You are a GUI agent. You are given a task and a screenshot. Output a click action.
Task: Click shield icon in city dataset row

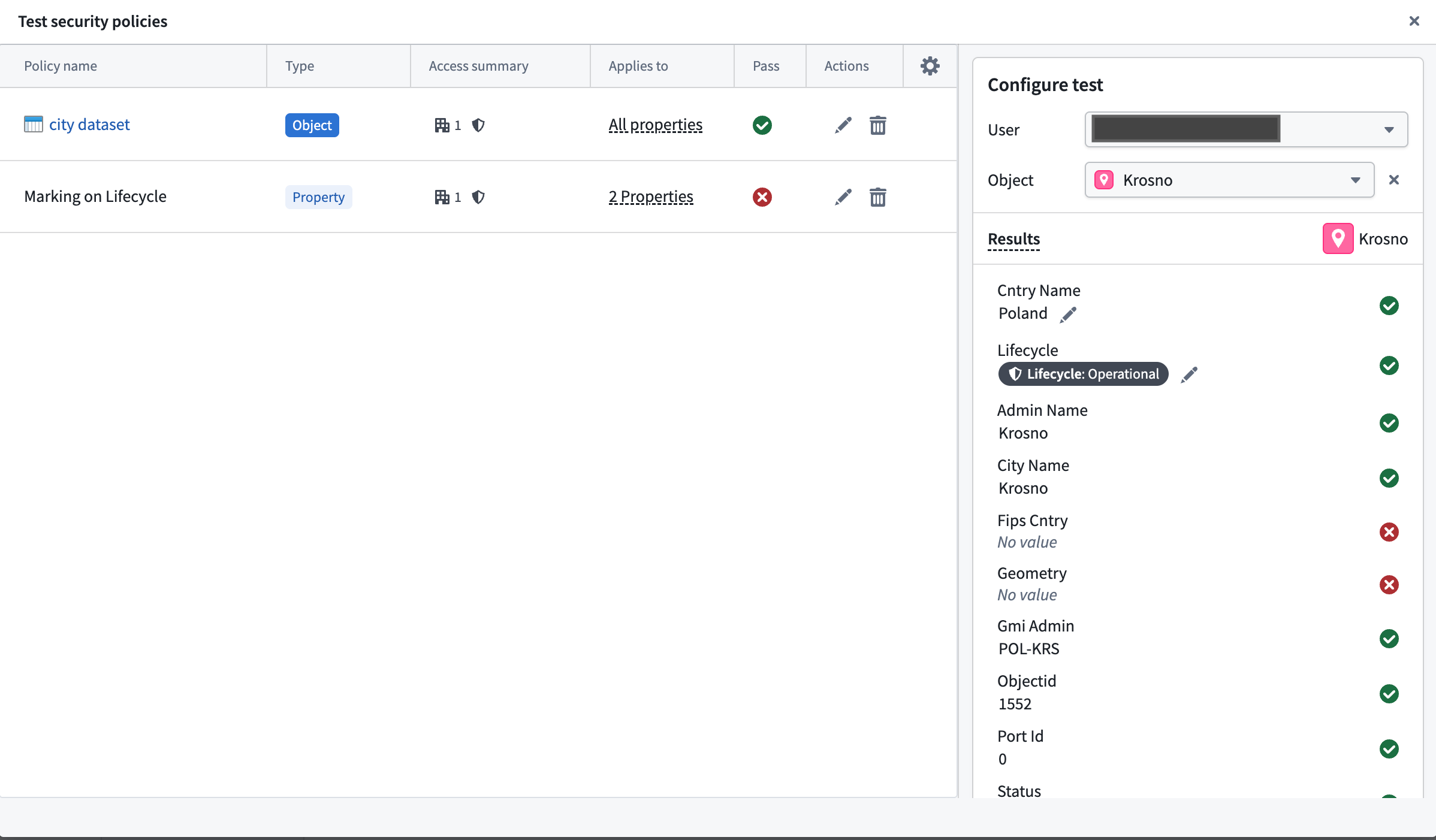pyautogui.click(x=478, y=125)
